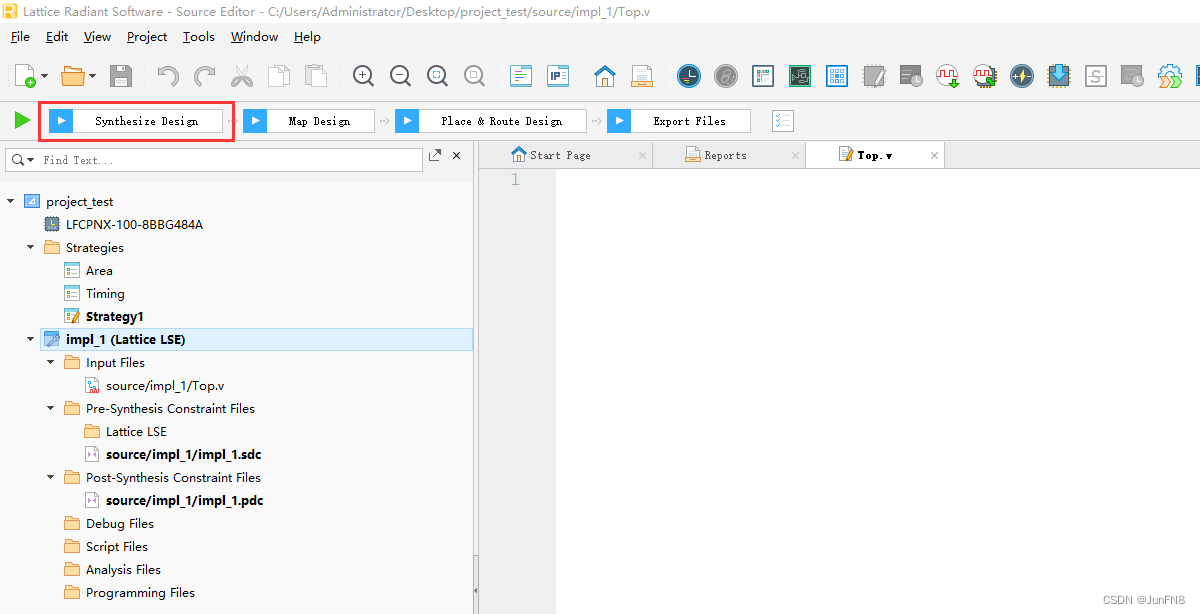Run Map Design
1200x614 pixels.
[308, 121]
